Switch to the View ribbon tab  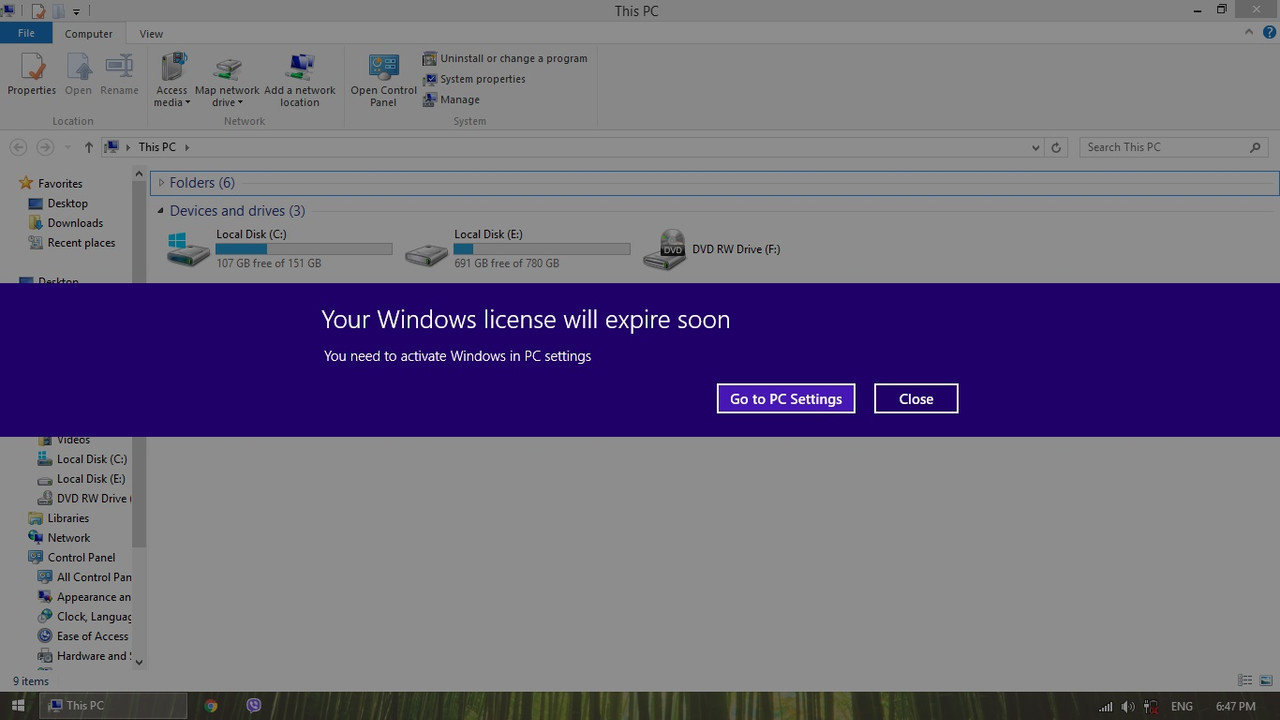(x=151, y=33)
